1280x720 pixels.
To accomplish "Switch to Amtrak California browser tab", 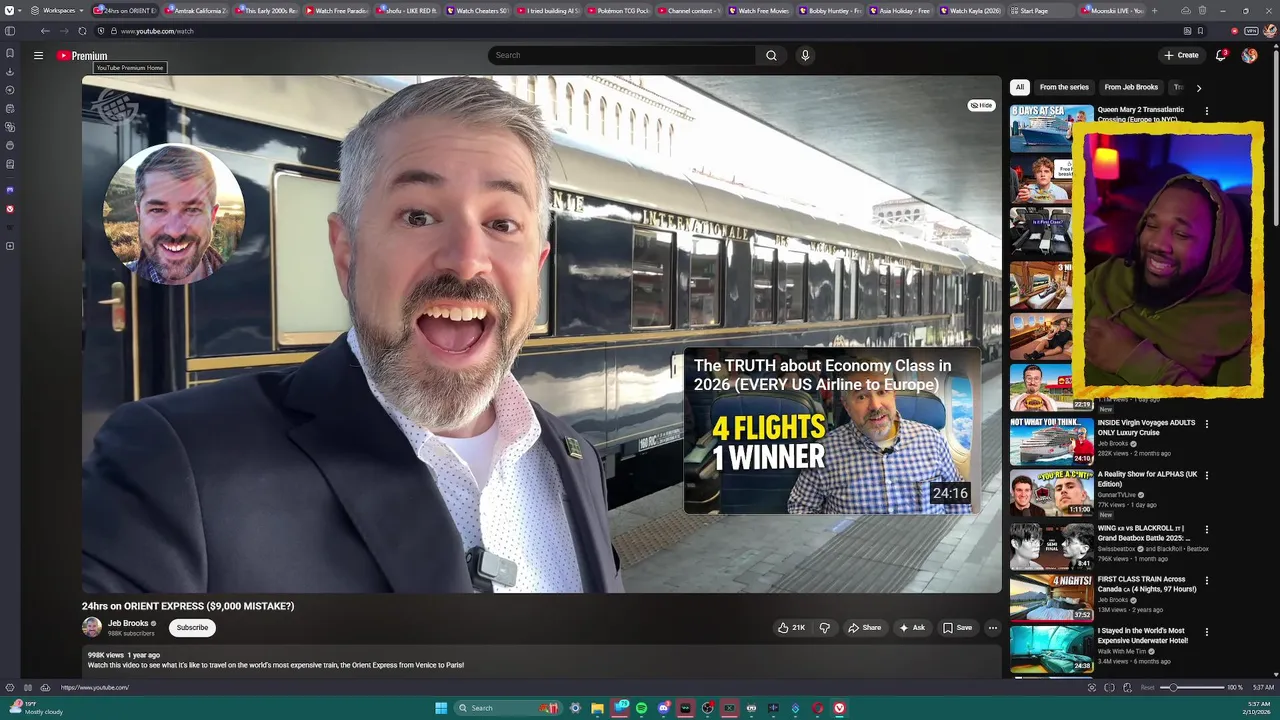I will 195,10.
